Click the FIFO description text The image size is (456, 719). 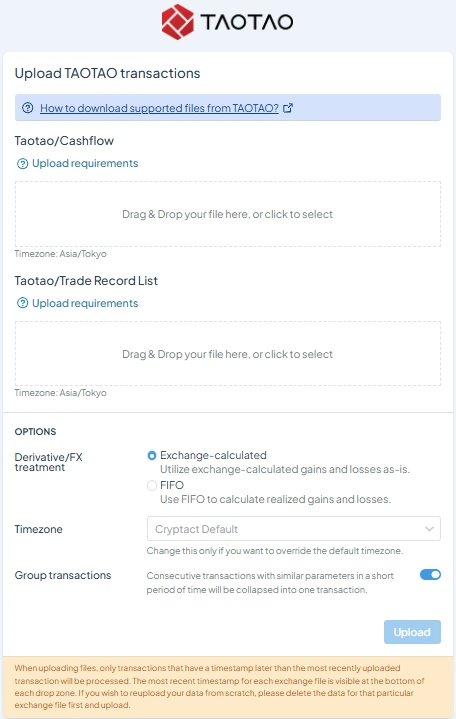275,499
